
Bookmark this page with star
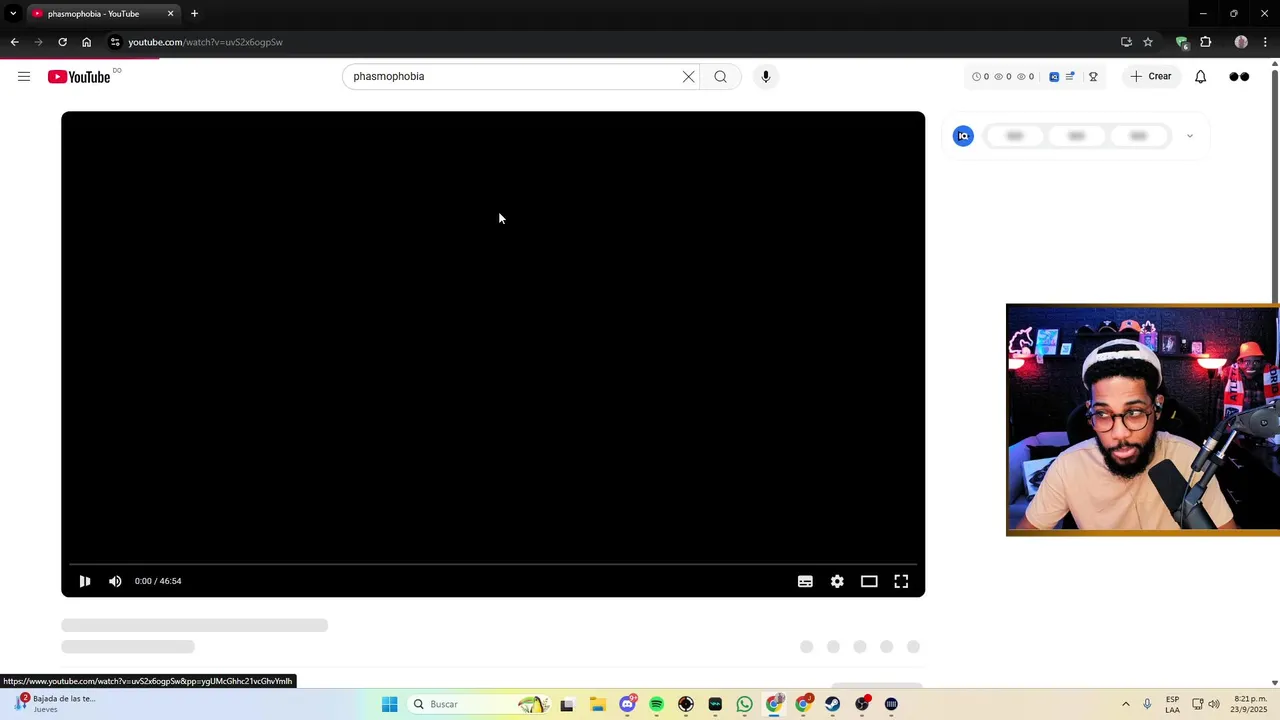[x=1148, y=42]
